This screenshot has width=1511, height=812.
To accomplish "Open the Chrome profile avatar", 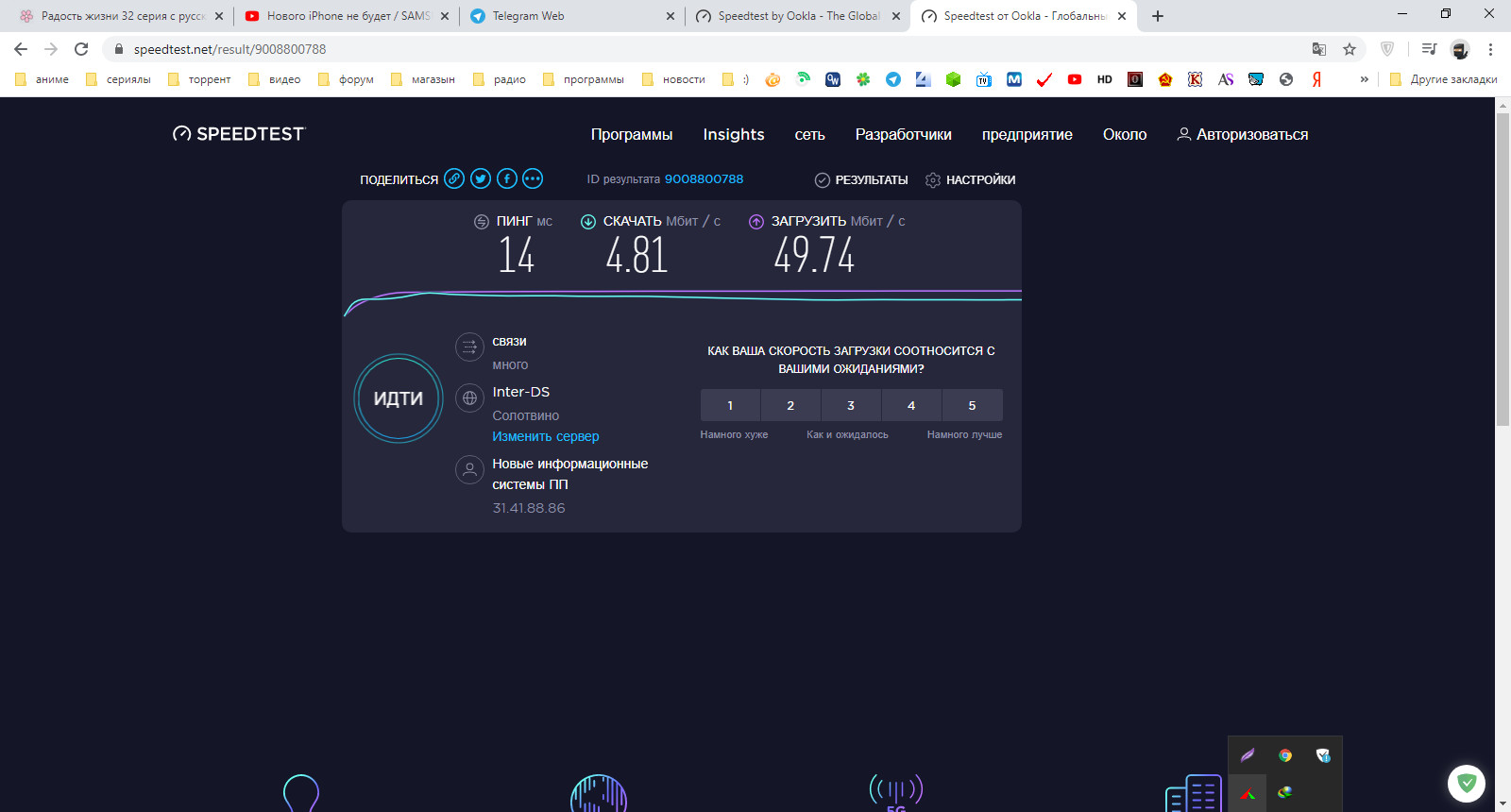I will coord(1460,49).
